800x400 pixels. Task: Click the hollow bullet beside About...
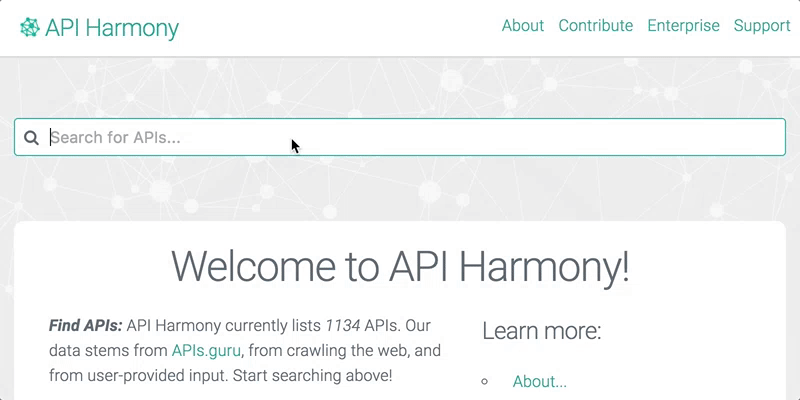tap(484, 381)
